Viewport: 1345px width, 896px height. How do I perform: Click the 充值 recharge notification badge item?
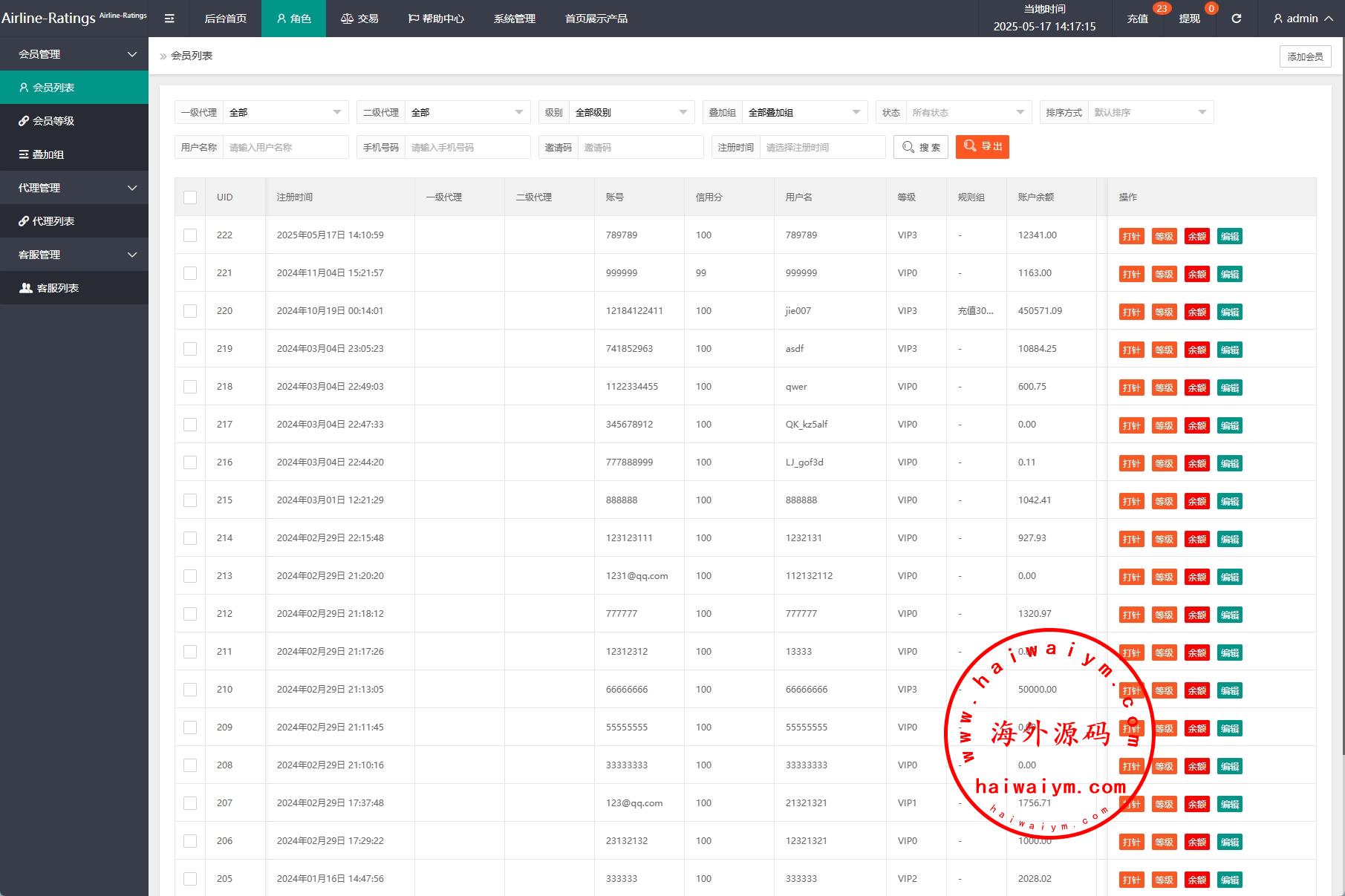click(1138, 19)
